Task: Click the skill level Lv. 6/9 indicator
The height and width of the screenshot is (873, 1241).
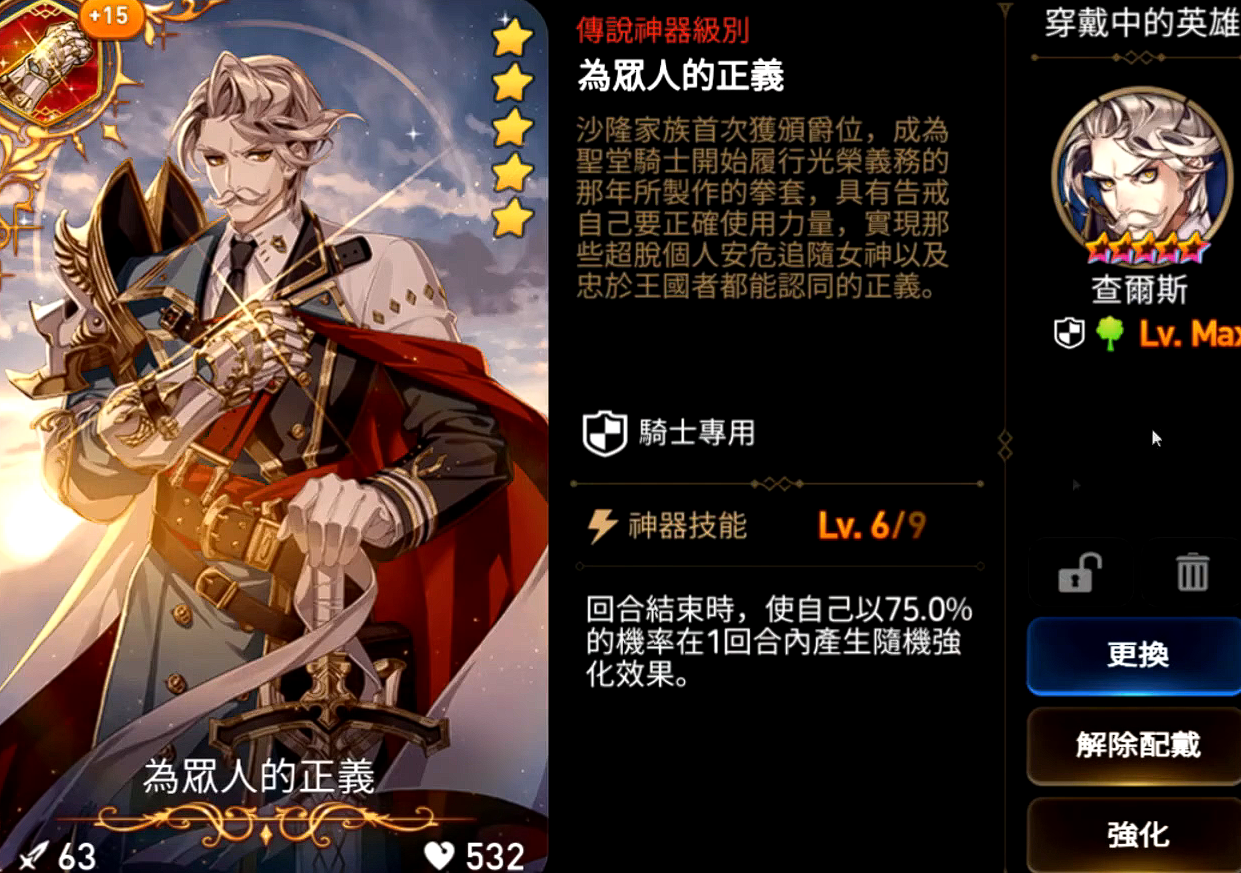Action: 872,526
